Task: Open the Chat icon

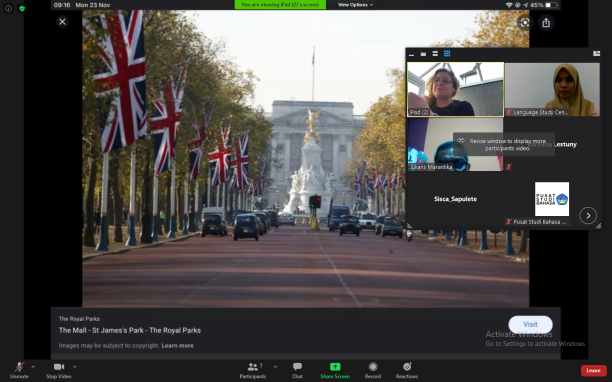Action: click(297, 366)
